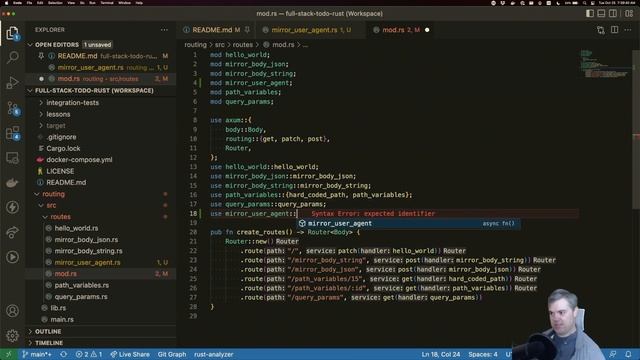640x360 pixels.
Task: Open mirror_body_json.rs in file tree
Action: tap(86, 240)
